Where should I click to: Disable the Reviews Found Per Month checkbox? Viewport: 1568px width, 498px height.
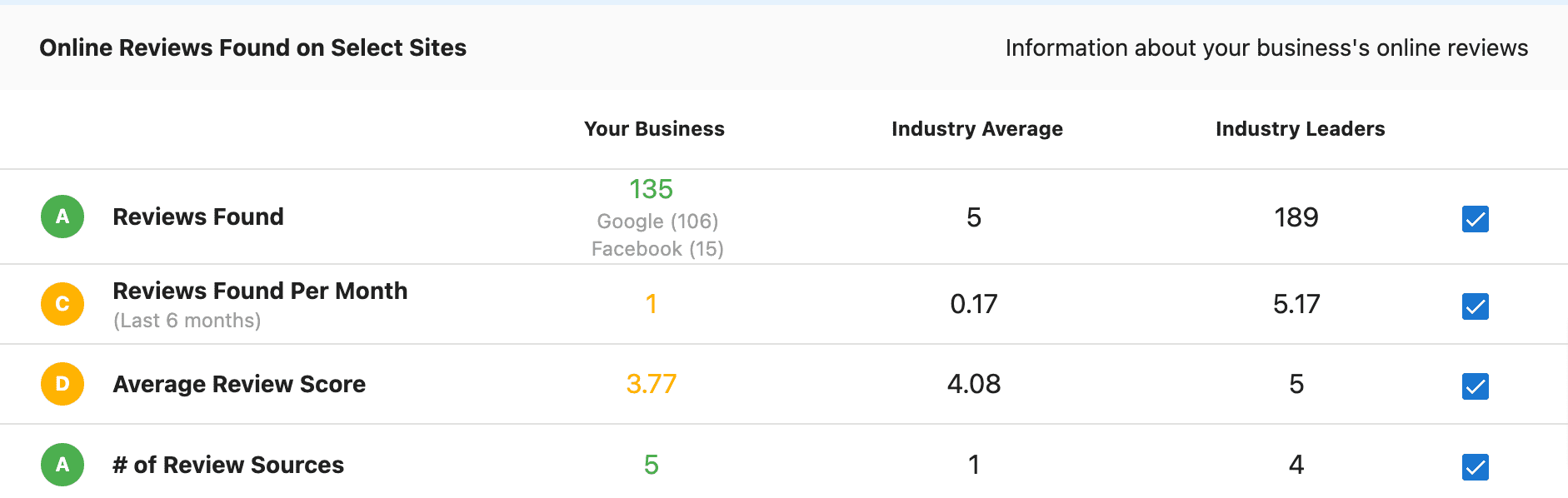(x=1474, y=306)
